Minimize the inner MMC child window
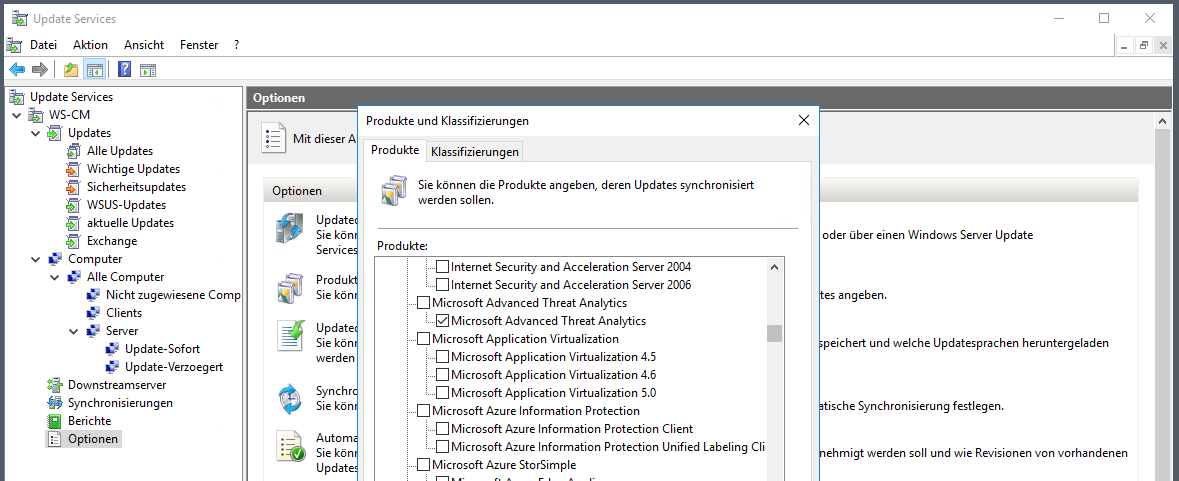 pyautogui.click(x=1125, y=45)
